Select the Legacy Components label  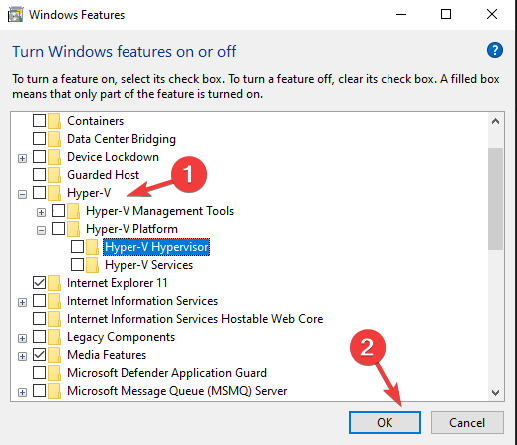[x=121, y=337]
